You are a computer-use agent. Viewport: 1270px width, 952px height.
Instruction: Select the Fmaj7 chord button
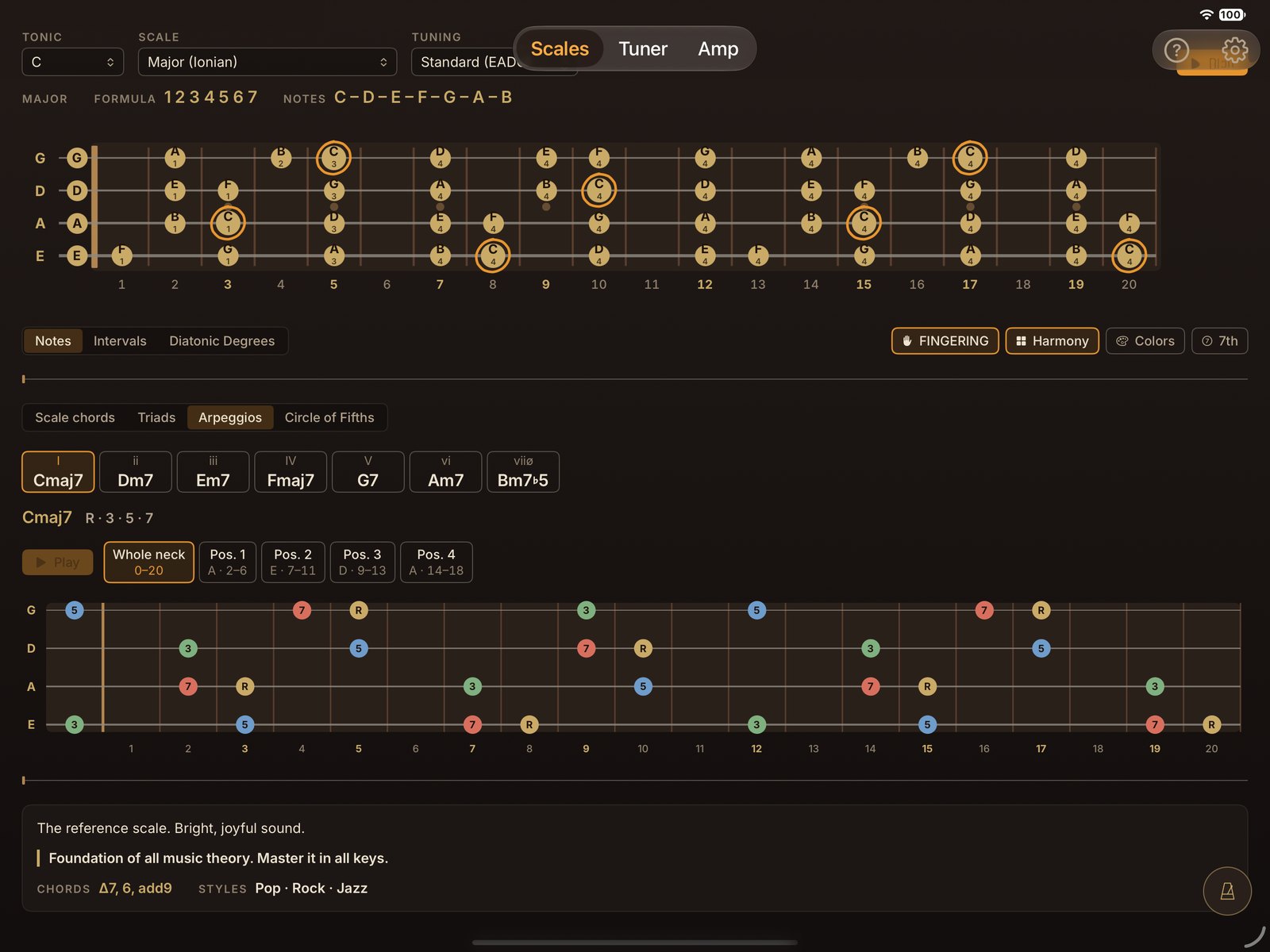tap(291, 472)
